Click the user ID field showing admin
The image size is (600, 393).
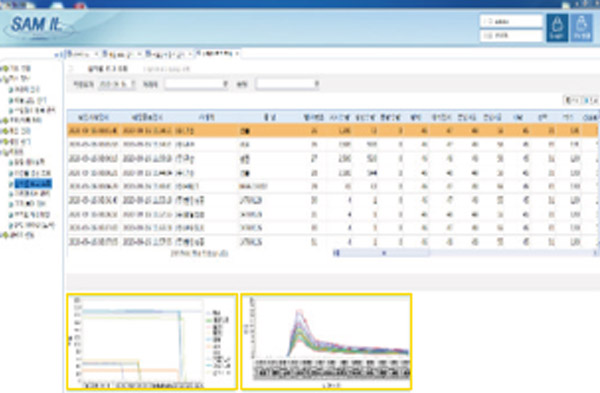511,21
